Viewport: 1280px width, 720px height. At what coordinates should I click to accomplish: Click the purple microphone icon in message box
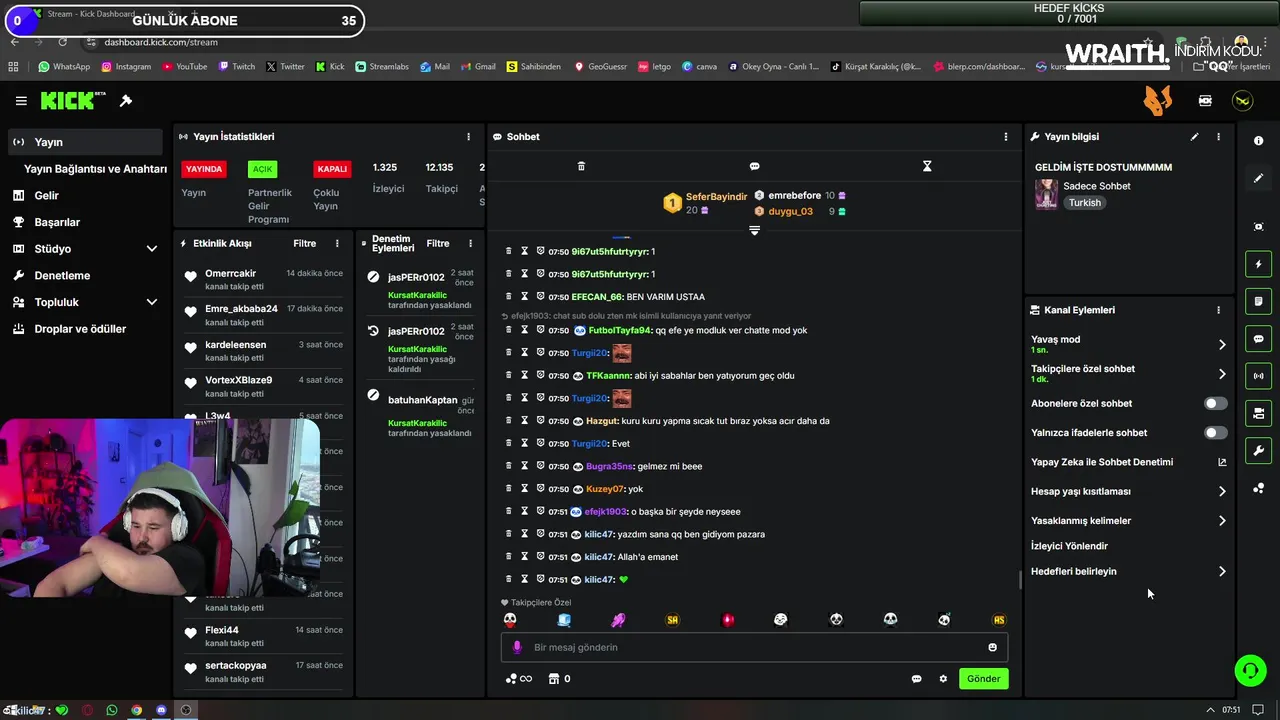[x=517, y=648]
